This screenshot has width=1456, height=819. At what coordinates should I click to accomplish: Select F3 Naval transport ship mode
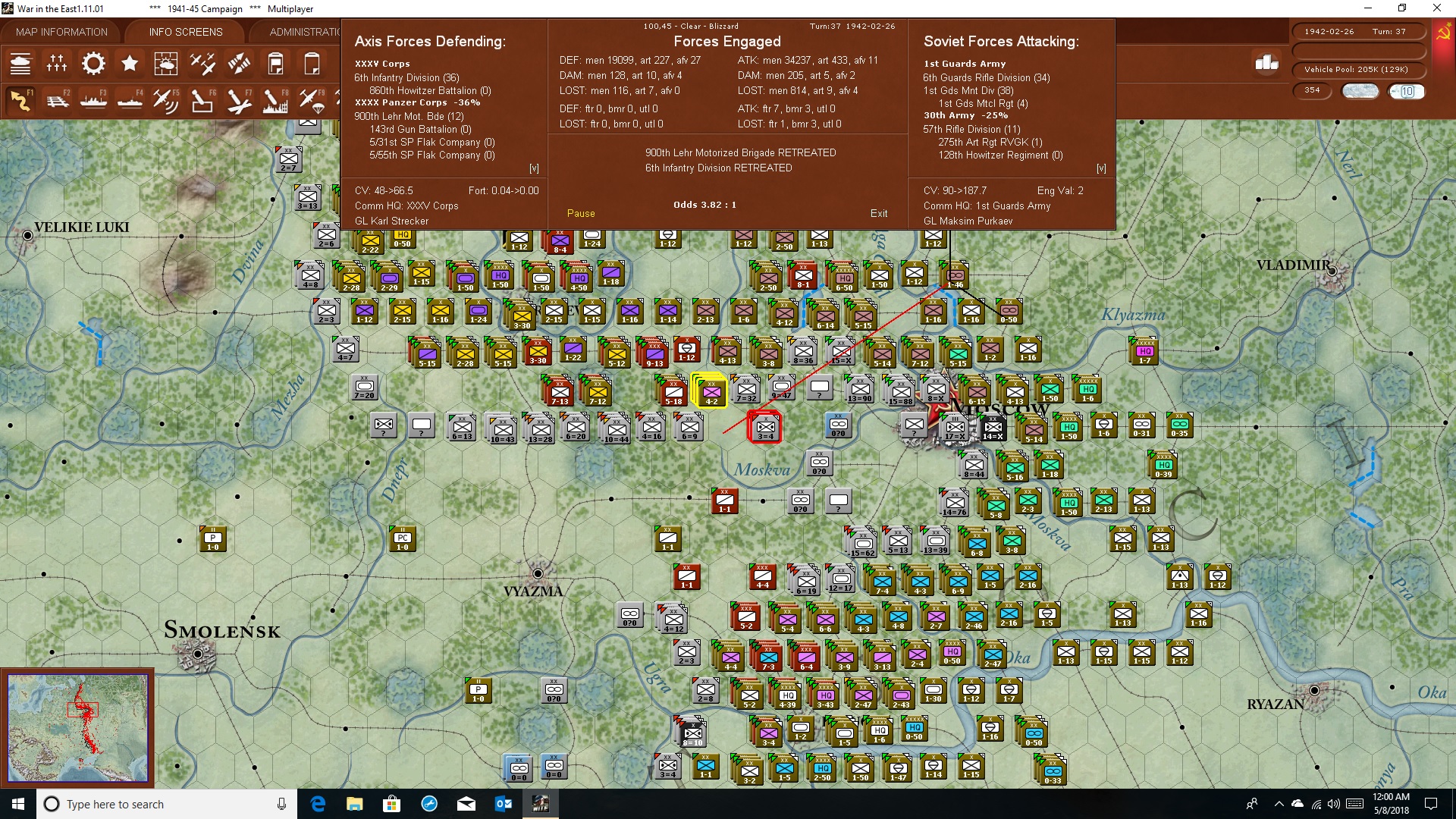93,100
